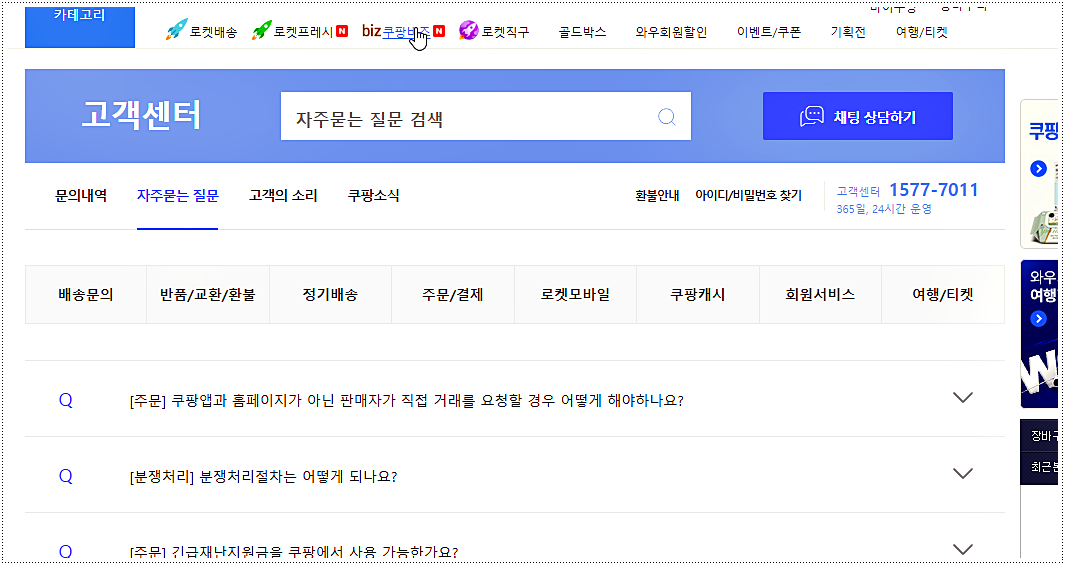Viewport: 1065px width, 565px height.
Task: Open the 와우 여행 sidebar banner
Action: 1039,333
